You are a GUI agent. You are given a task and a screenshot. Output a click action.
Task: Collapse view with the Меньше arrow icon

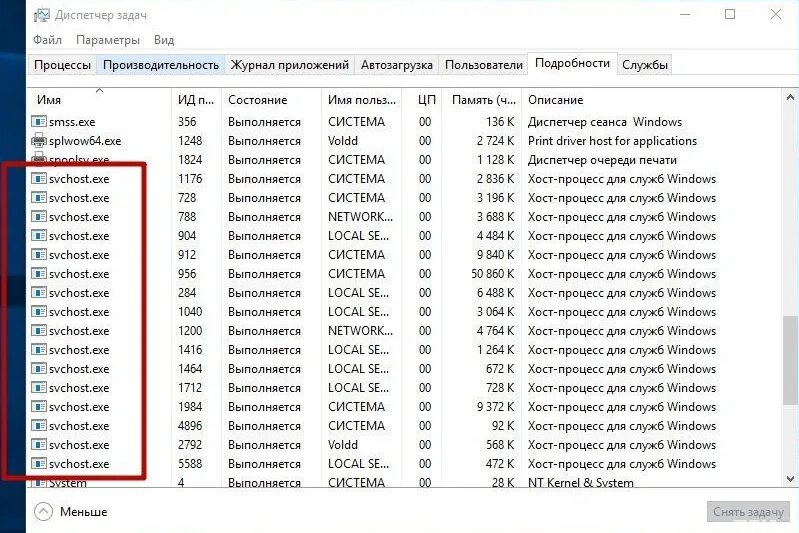(43, 512)
